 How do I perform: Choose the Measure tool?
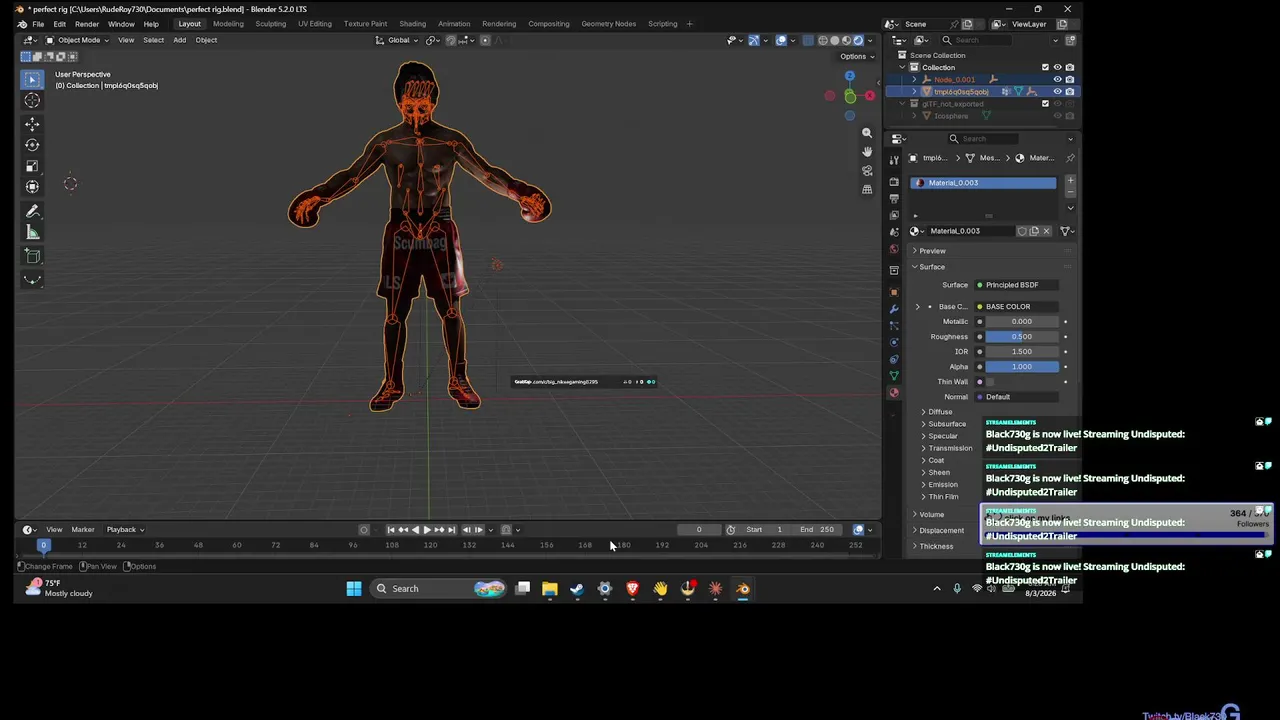(32, 232)
